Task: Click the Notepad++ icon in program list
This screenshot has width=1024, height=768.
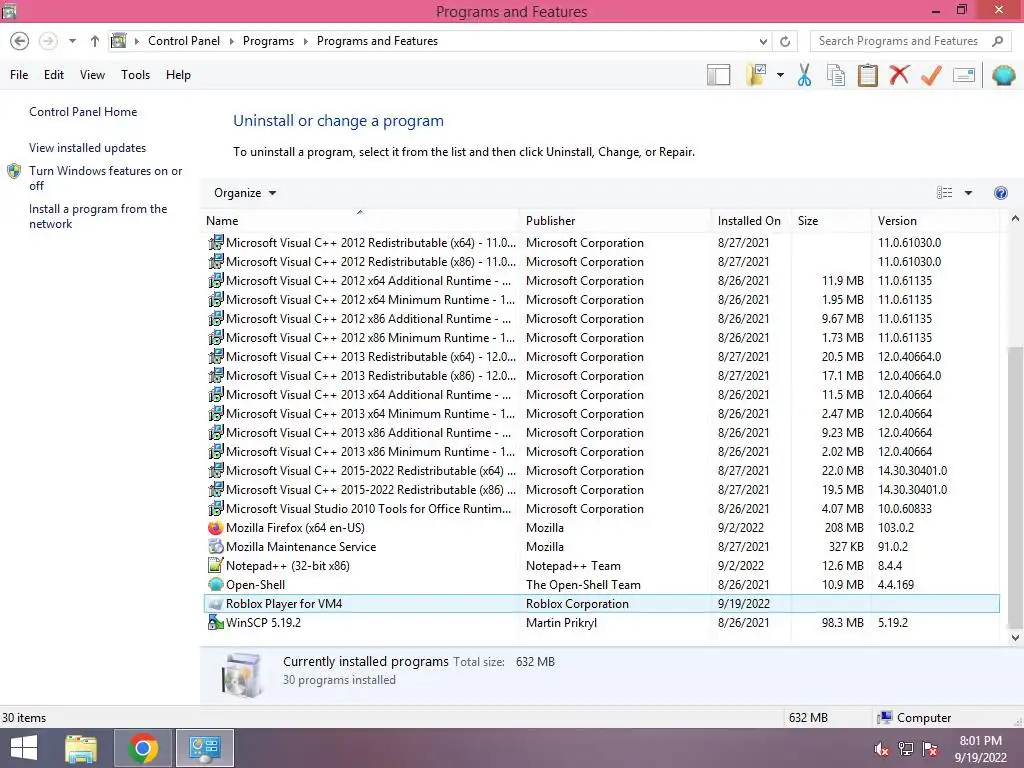Action: pyautogui.click(x=216, y=566)
